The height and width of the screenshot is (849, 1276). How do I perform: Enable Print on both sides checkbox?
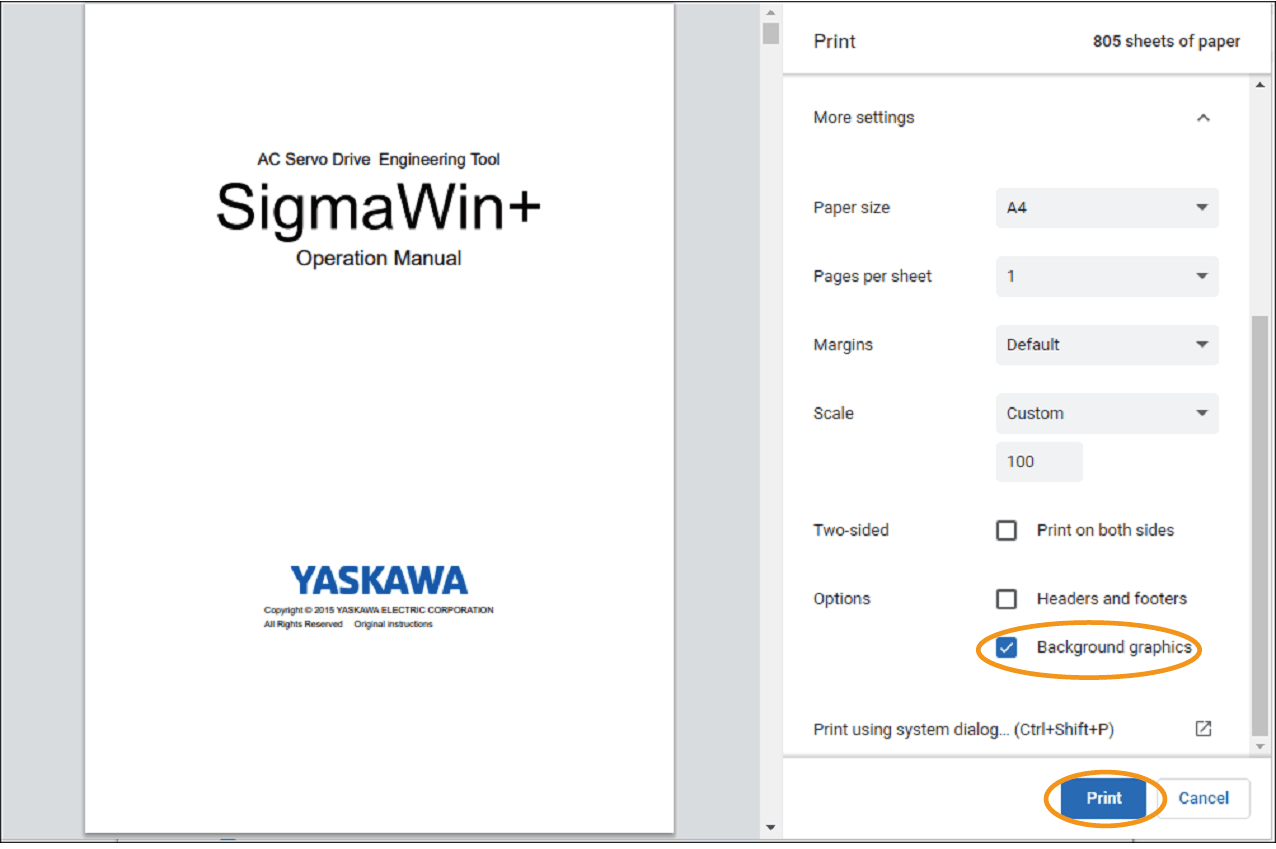pyautogui.click(x=1007, y=530)
